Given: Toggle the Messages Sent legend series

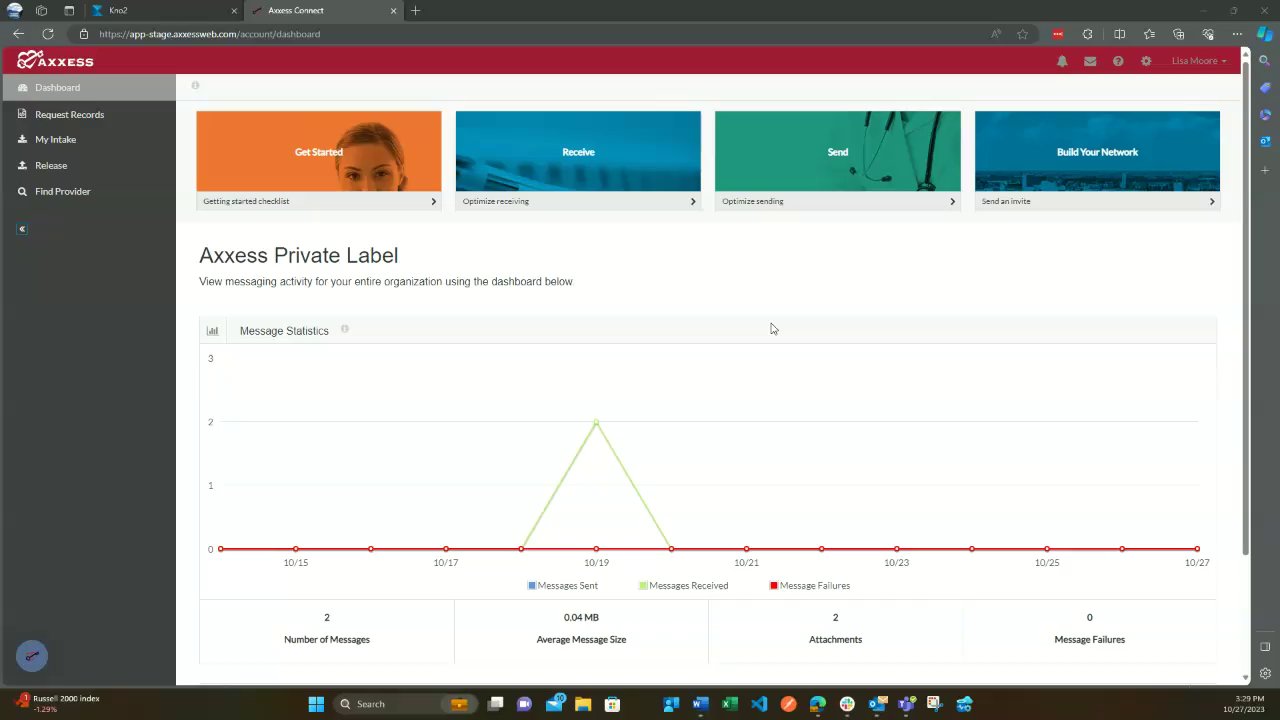Looking at the screenshot, I should click(563, 585).
